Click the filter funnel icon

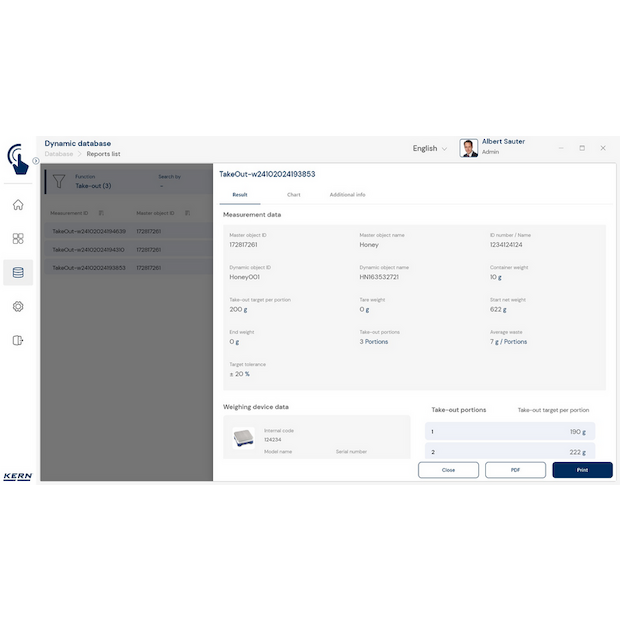[58, 181]
